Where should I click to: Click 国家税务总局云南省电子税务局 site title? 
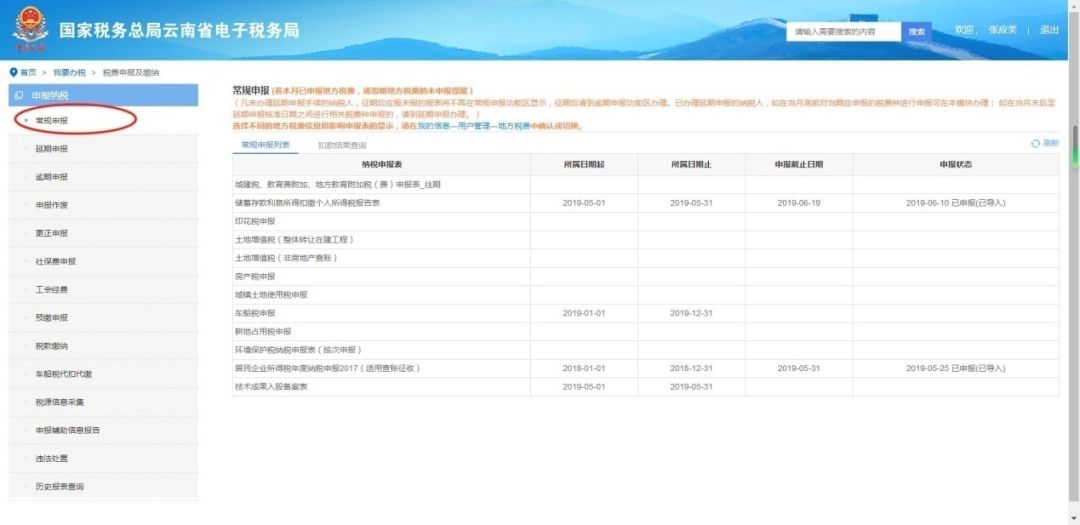179,31
